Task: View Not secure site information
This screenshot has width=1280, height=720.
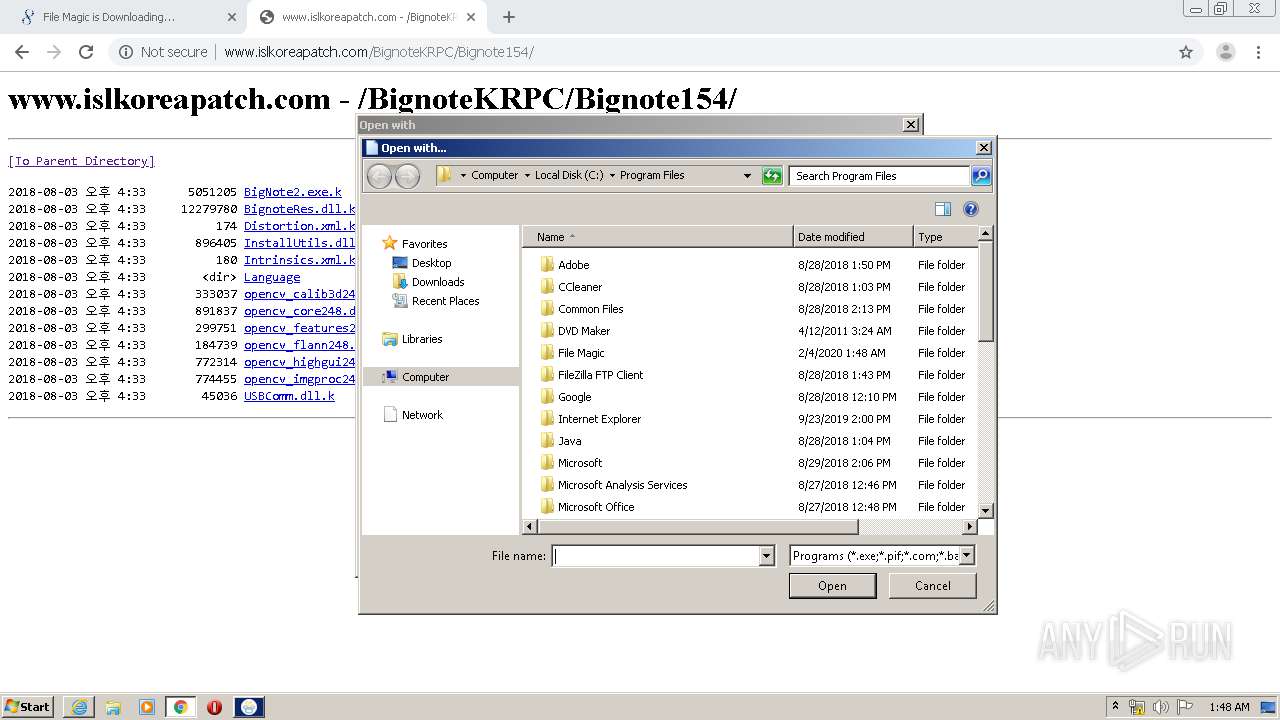Action: [164, 52]
